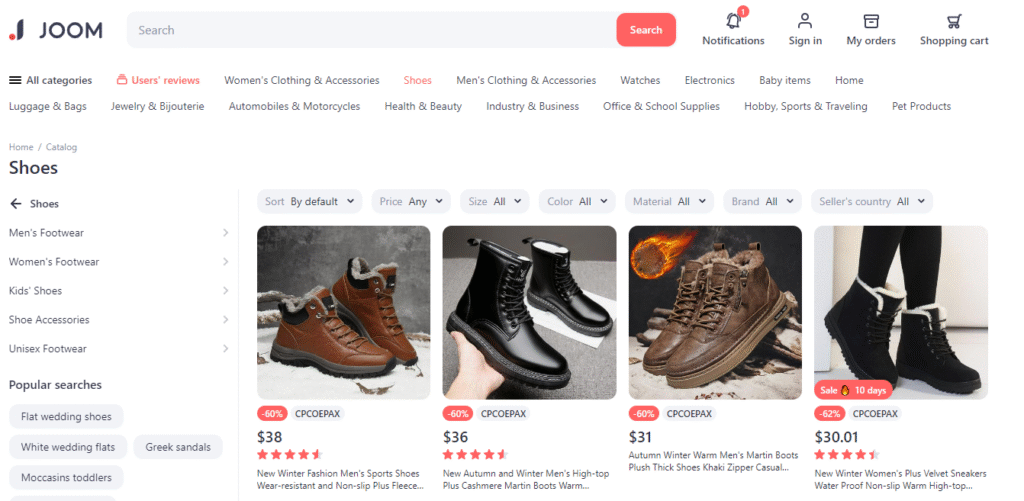The height and width of the screenshot is (501, 1024).
Task: Expand the Men's Footwear category
Action: point(119,233)
